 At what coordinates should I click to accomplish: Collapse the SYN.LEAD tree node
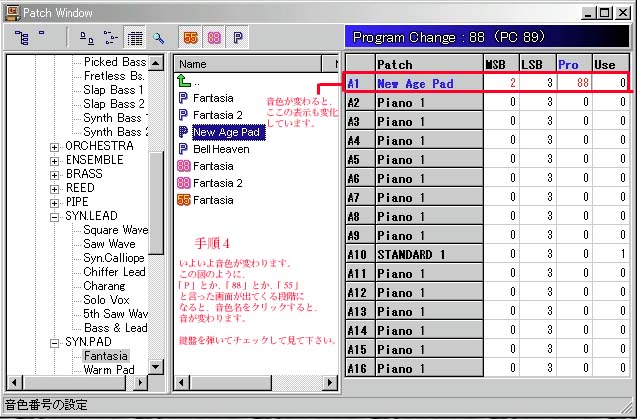pos(55,216)
